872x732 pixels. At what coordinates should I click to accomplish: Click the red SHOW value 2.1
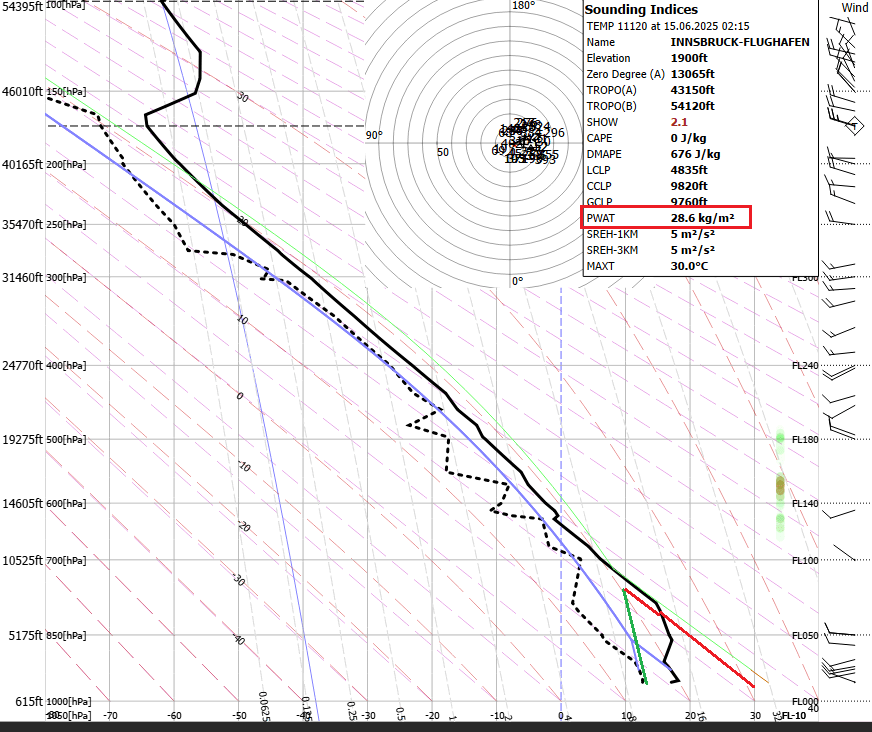point(680,122)
